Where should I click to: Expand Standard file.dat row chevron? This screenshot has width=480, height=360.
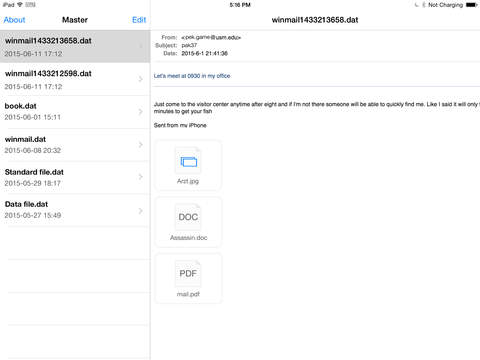(140, 177)
